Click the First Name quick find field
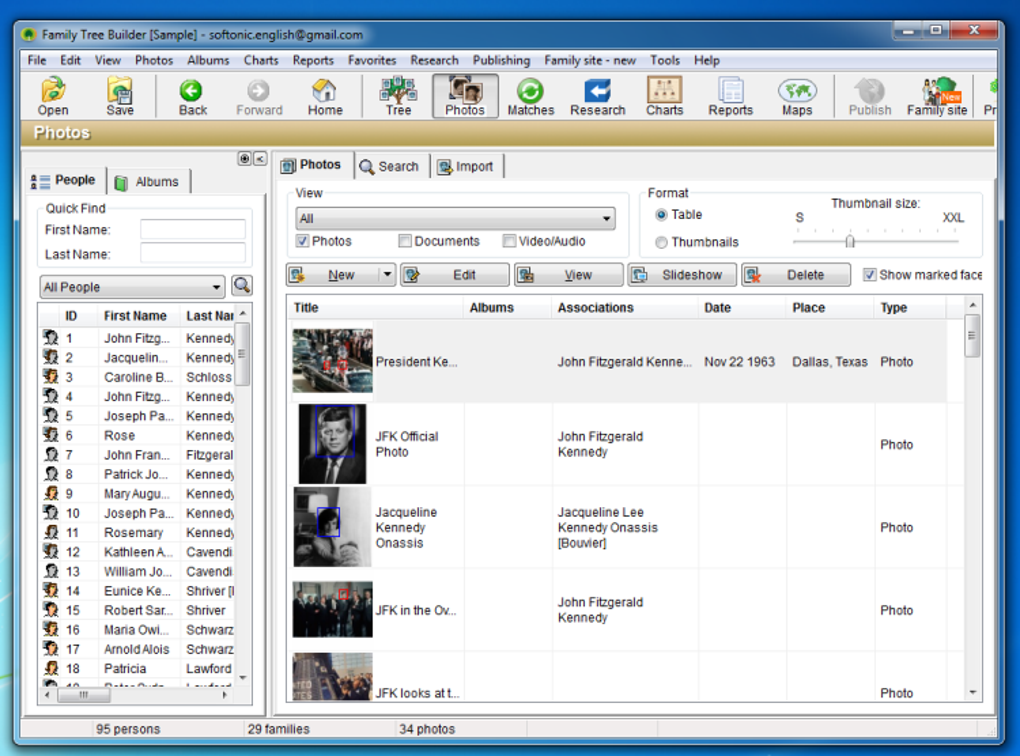The width and height of the screenshot is (1020, 756). click(193, 230)
